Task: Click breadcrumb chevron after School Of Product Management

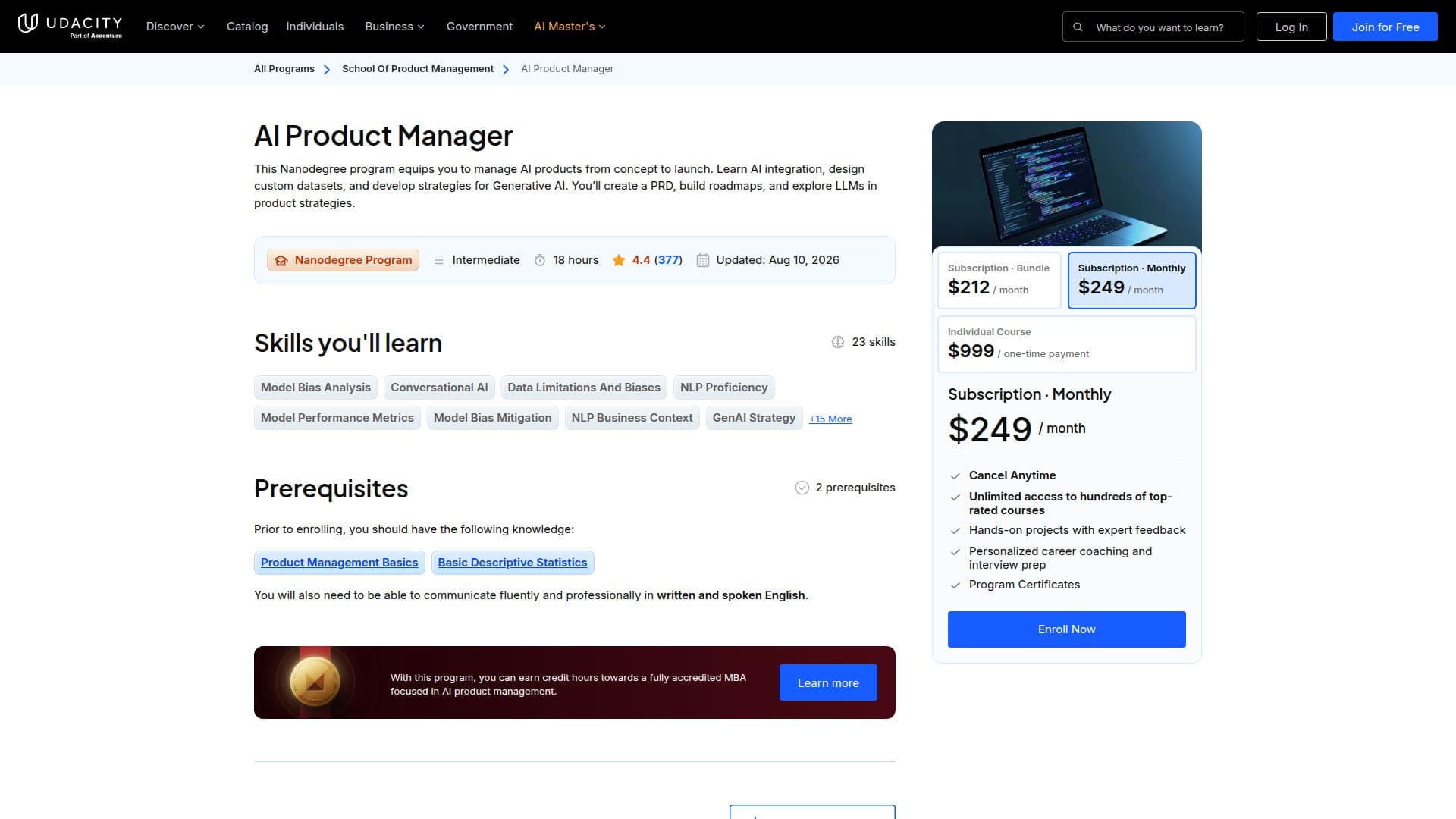Action: pos(506,70)
